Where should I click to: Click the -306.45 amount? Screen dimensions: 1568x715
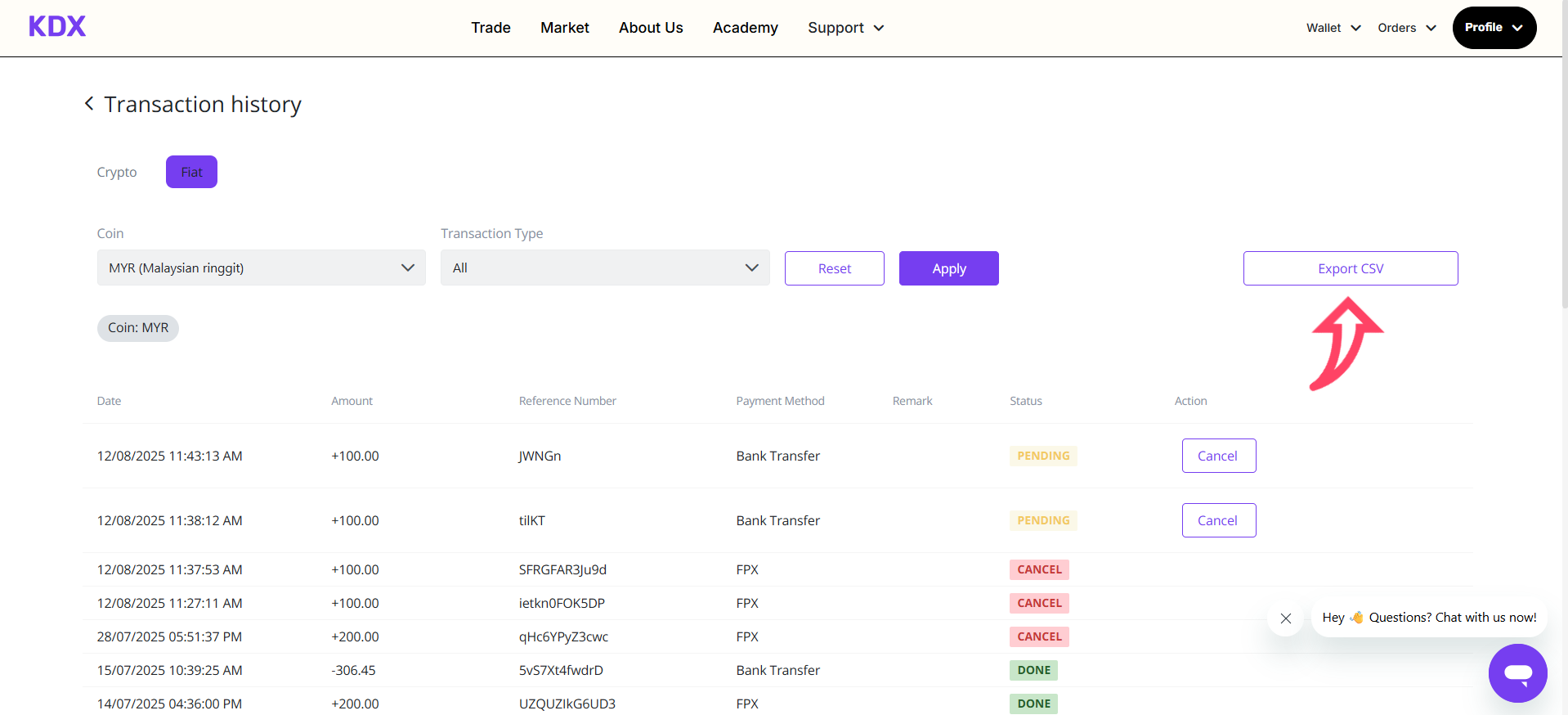point(353,670)
